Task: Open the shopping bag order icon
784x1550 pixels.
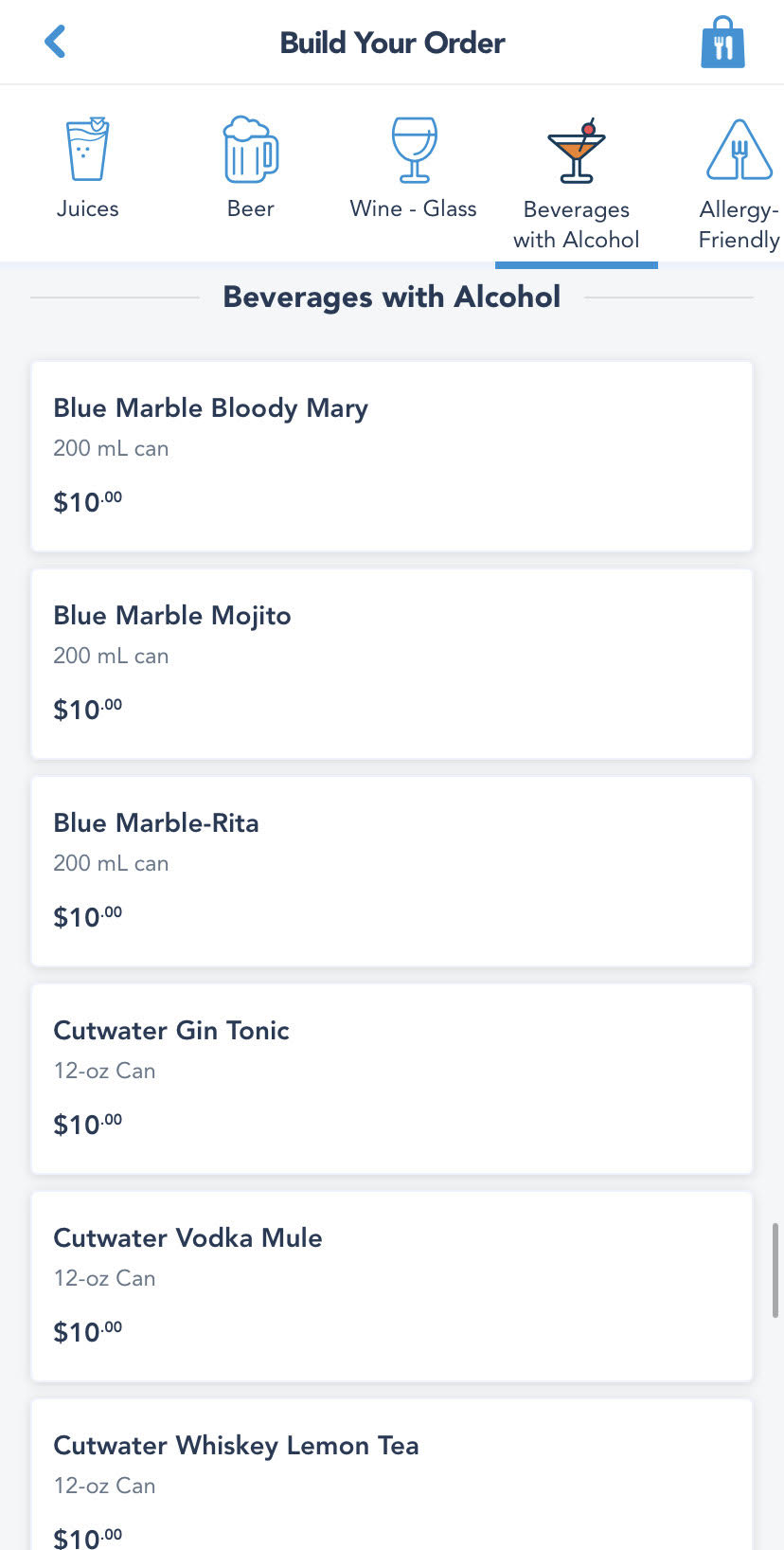Action: tap(722, 44)
